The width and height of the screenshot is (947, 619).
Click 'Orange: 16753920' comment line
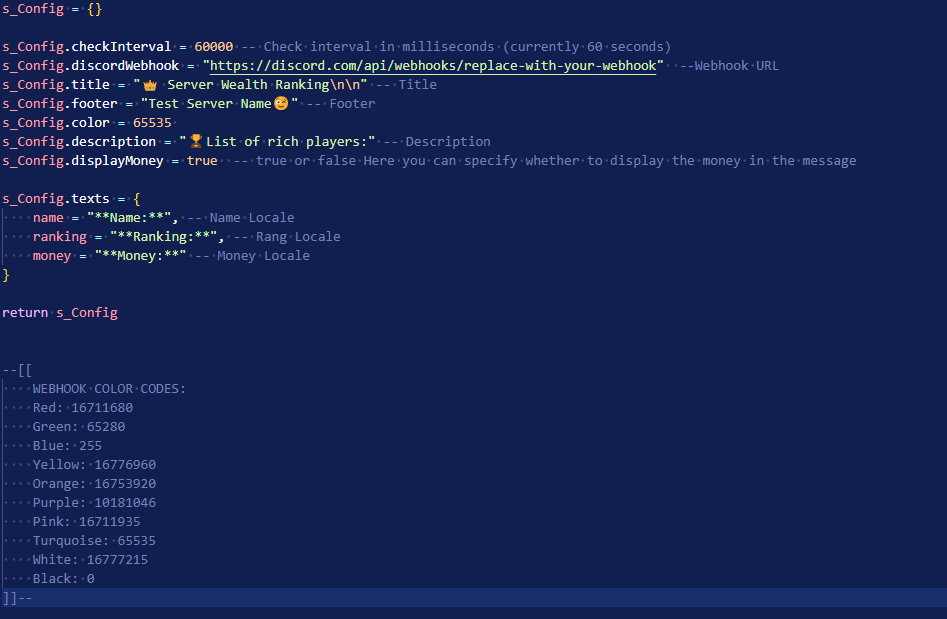click(94, 484)
